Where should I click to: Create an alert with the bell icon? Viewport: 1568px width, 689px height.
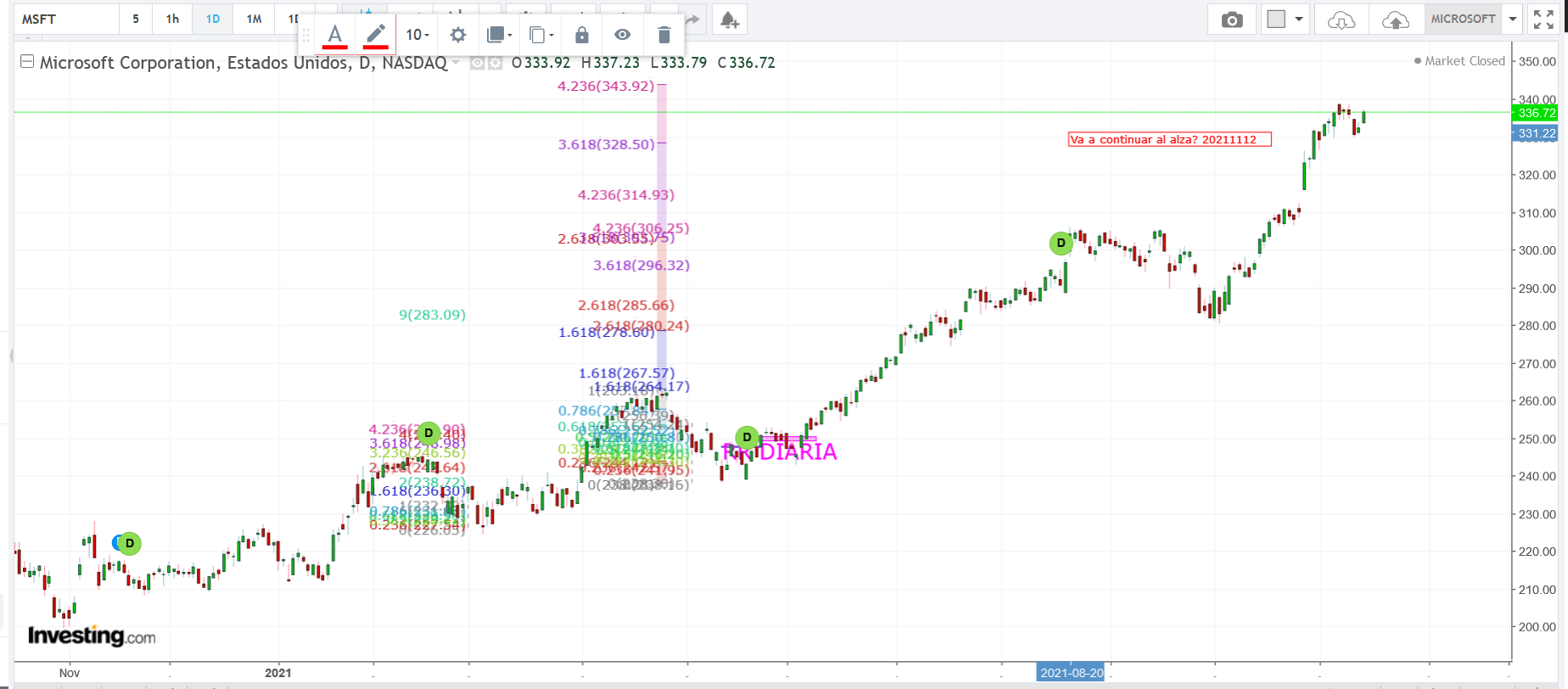point(730,20)
